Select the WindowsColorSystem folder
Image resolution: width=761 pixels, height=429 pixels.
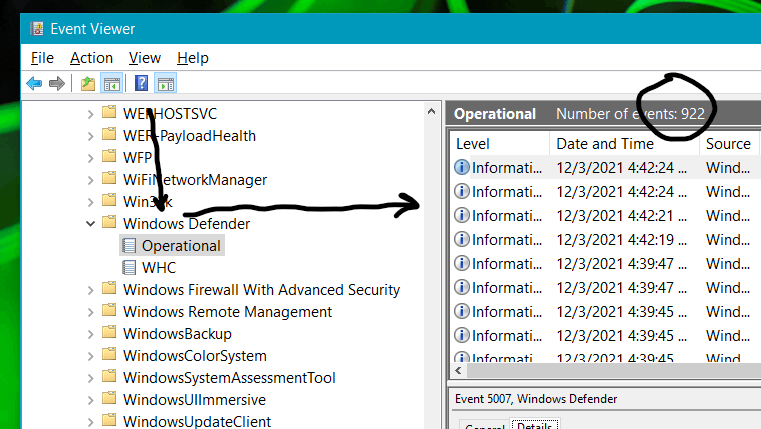(195, 356)
